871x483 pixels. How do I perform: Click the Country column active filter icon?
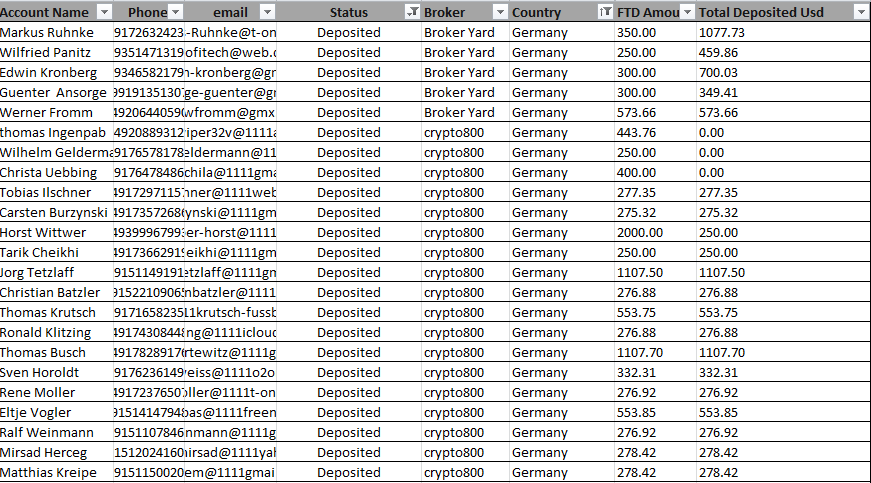605,12
